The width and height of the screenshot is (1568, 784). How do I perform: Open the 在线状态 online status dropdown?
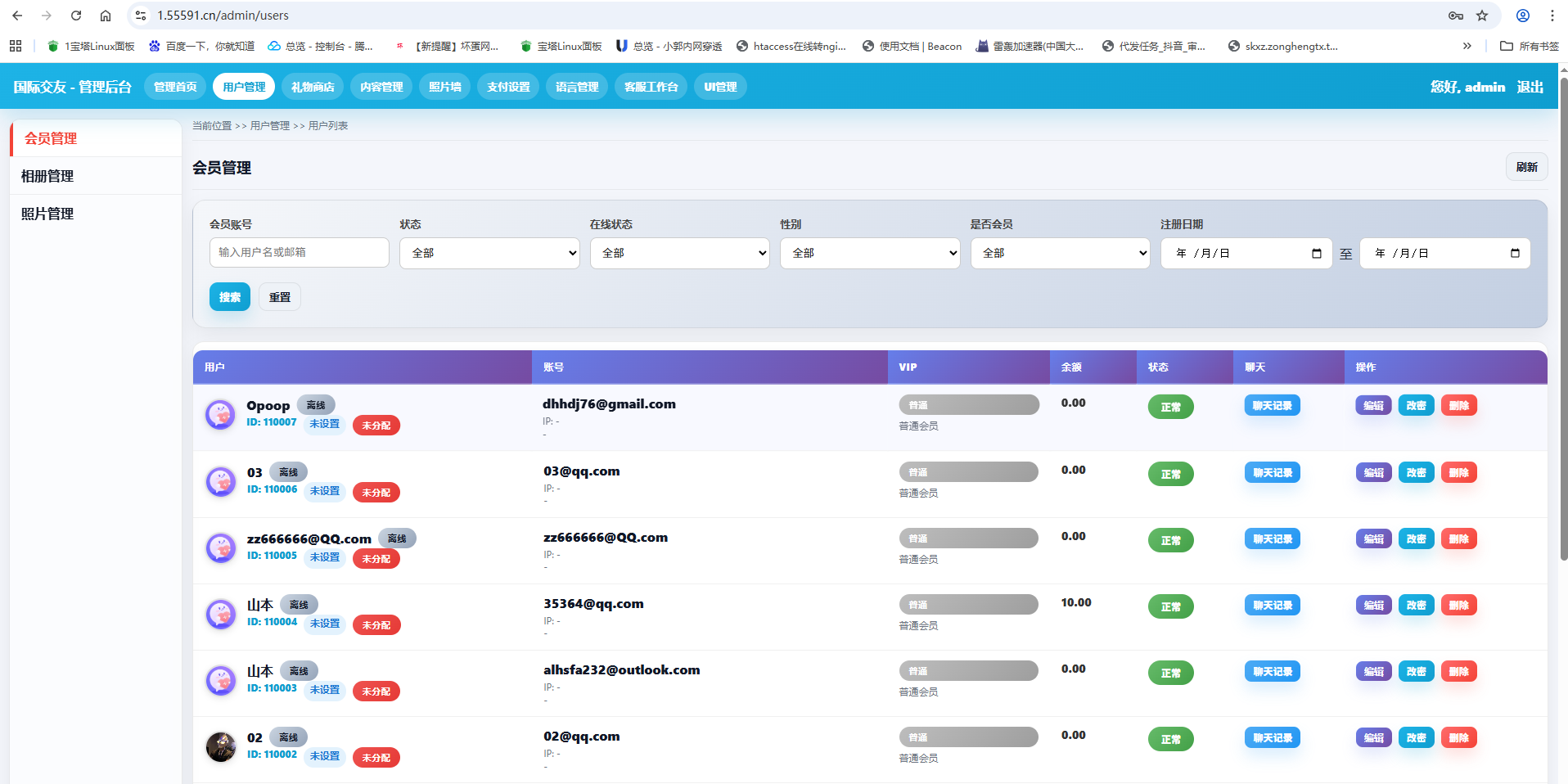pyautogui.click(x=679, y=254)
